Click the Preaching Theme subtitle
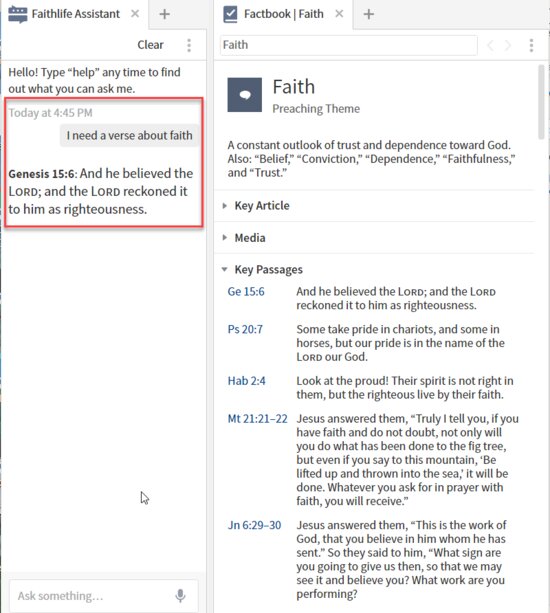Image resolution: width=550 pixels, height=613 pixels. coord(316,109)
